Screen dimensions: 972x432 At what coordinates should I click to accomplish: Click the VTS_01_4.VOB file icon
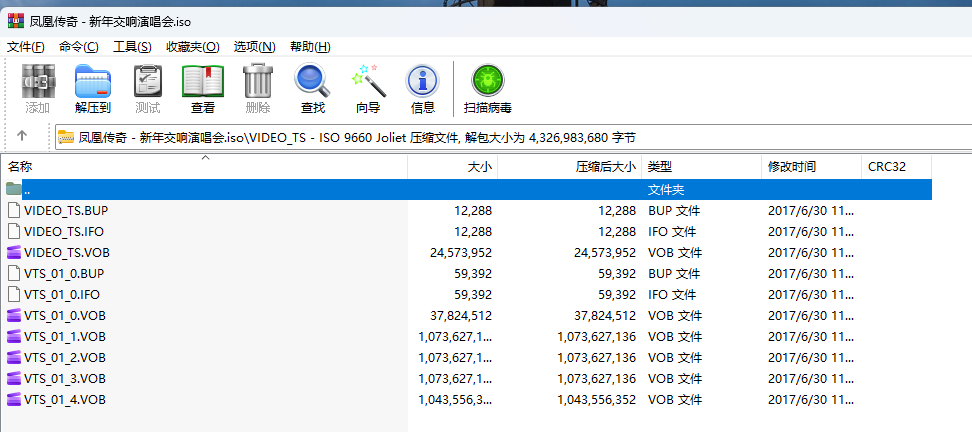pyautogui.click(x=14, y=400)
